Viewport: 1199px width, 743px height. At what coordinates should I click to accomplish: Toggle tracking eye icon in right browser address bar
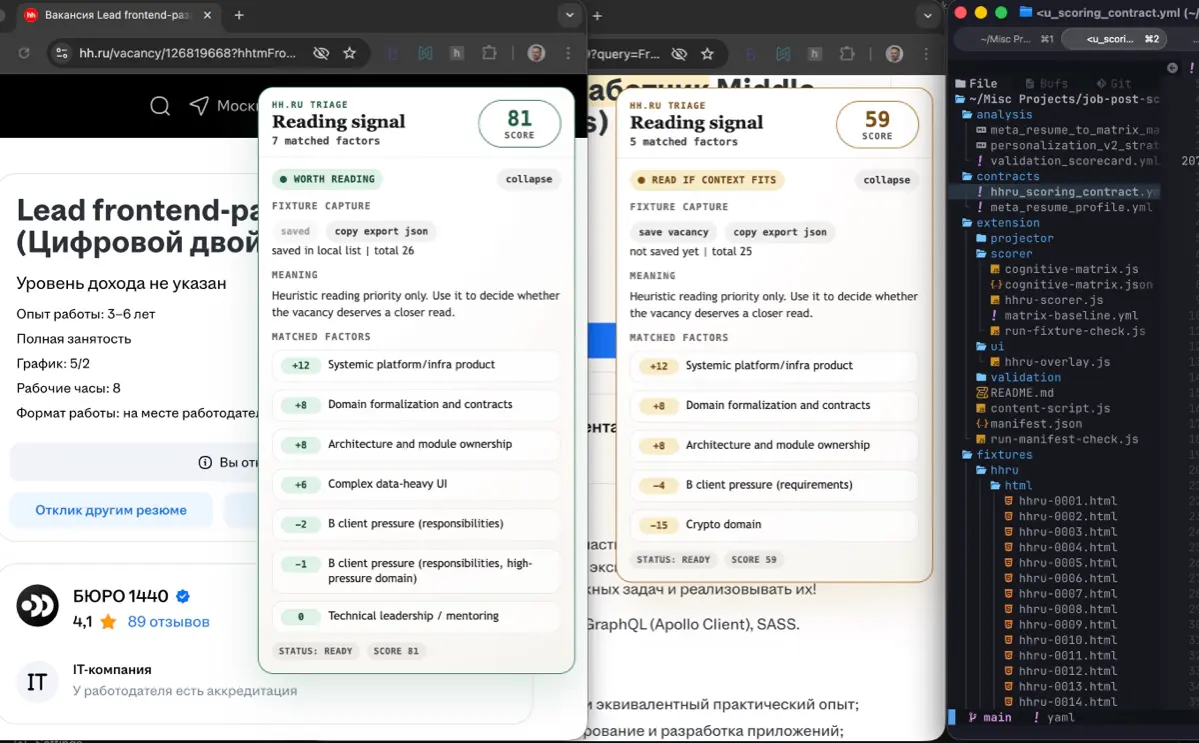679,54
